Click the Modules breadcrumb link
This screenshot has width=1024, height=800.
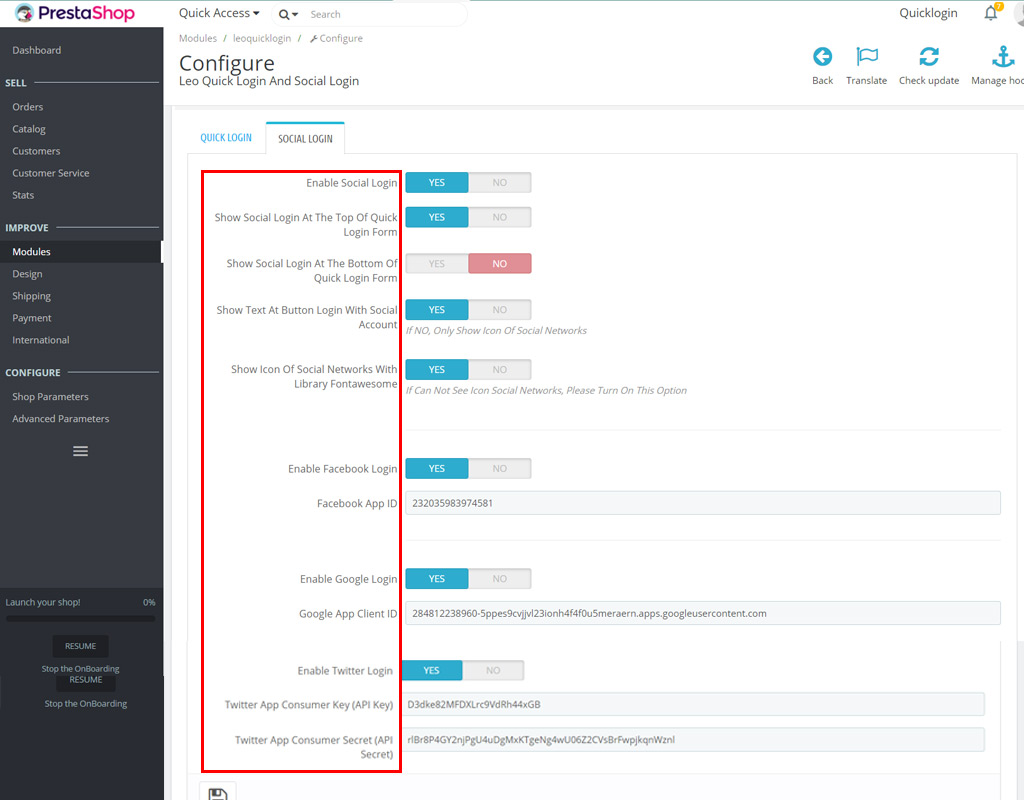tap(198, 39)
